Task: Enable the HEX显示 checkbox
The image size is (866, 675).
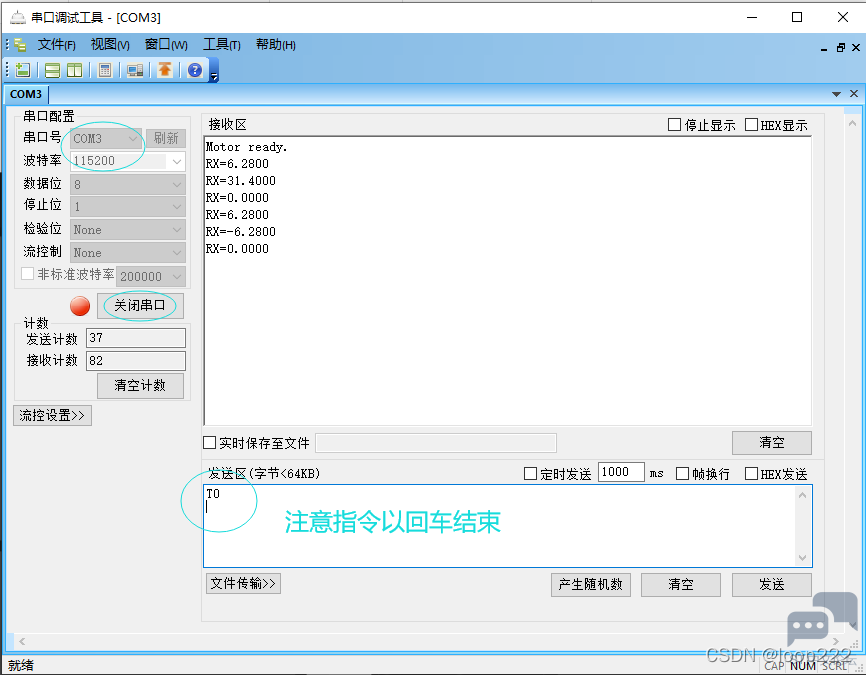Action: [751, 125]
